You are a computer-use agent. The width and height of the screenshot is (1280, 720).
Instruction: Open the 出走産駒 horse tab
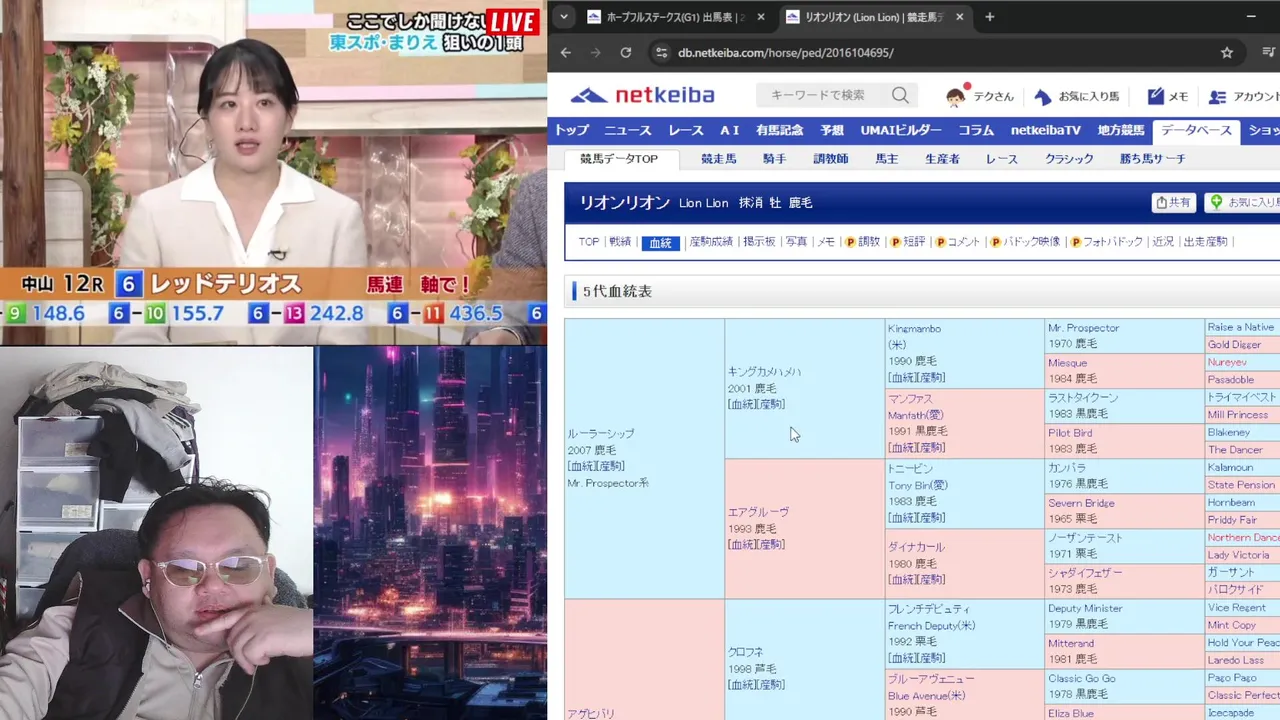1205,242
